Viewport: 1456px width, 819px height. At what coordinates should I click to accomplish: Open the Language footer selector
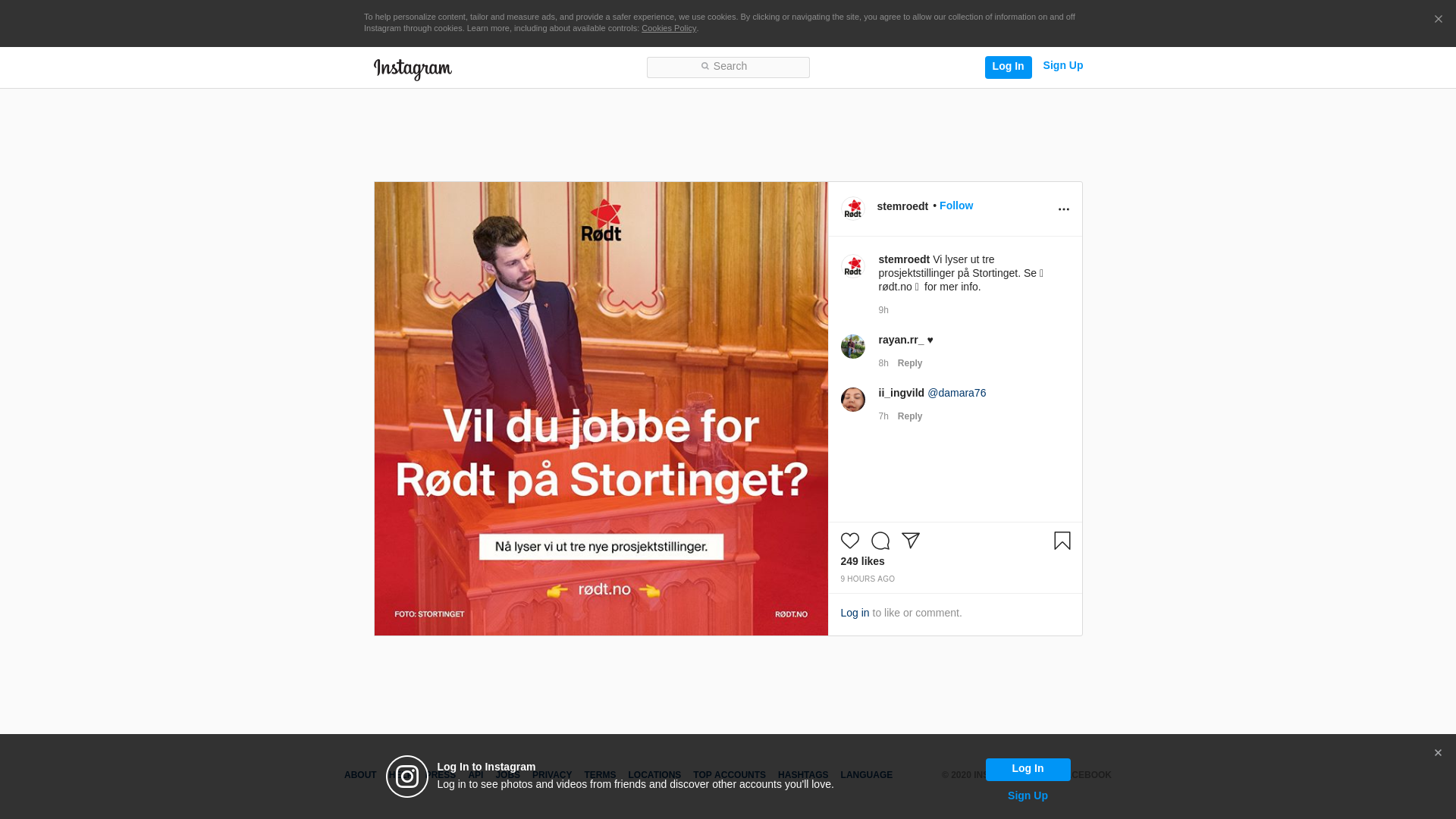(x=866, y=775)
